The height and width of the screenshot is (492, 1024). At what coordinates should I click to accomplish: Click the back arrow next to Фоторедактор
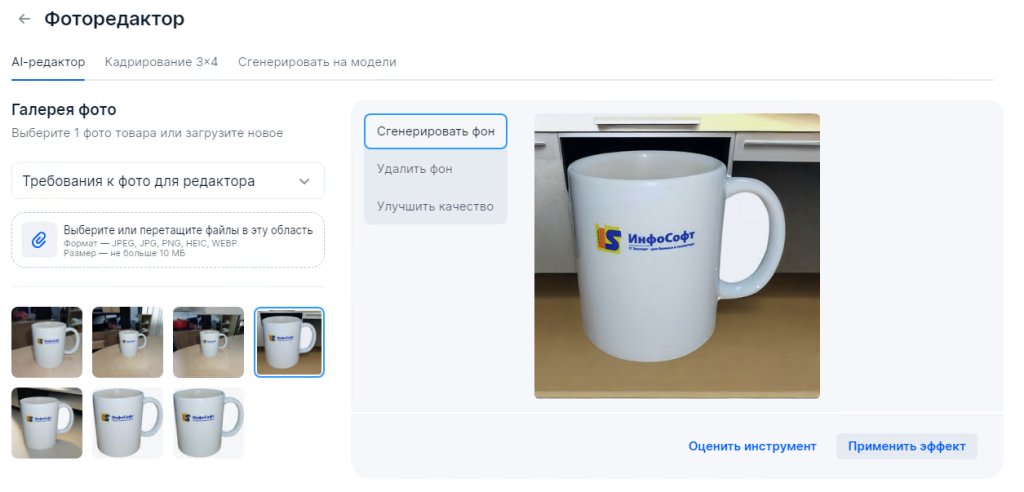[x=24, y=19]
